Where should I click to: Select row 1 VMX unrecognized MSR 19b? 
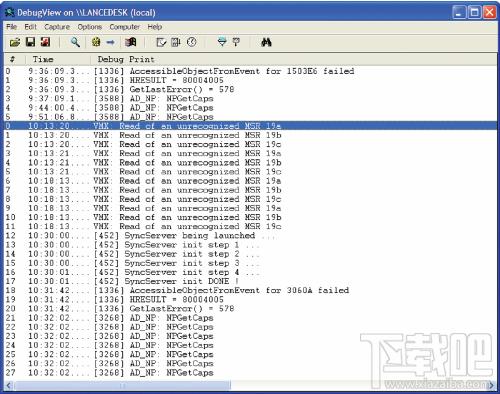(250, 135)
